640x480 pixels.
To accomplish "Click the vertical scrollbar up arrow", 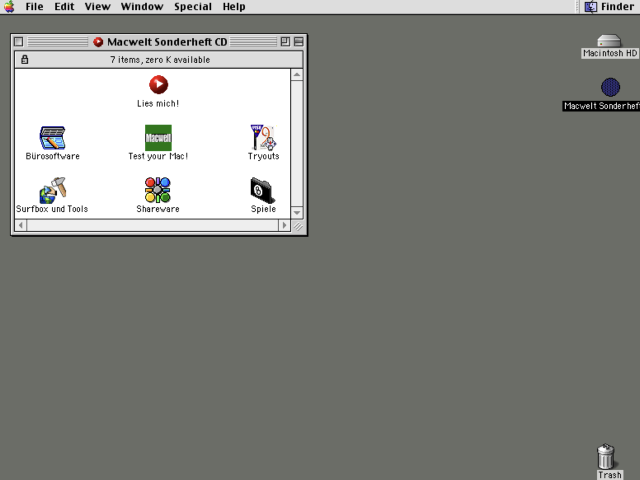I will click(x=297, y=75).
